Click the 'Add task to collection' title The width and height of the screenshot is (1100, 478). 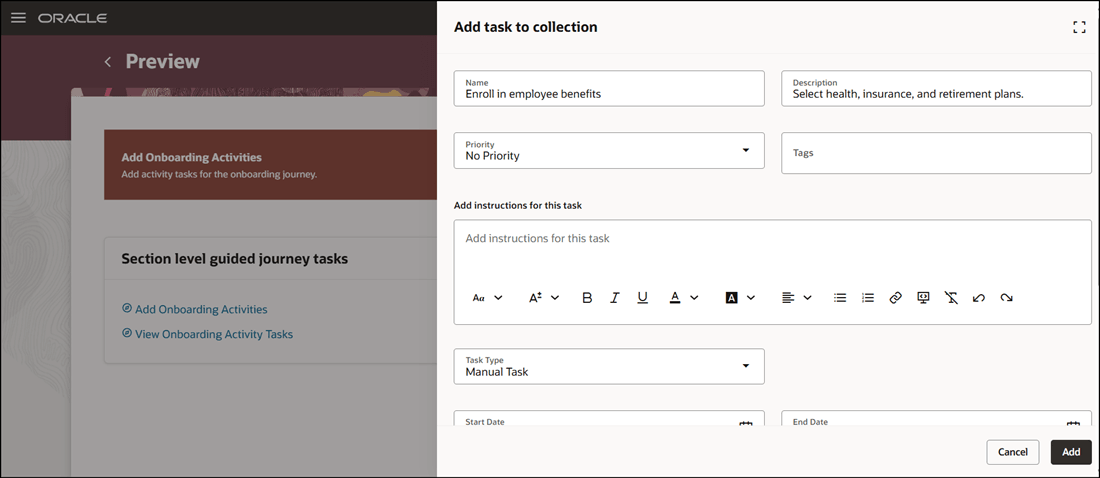[525, 27]
